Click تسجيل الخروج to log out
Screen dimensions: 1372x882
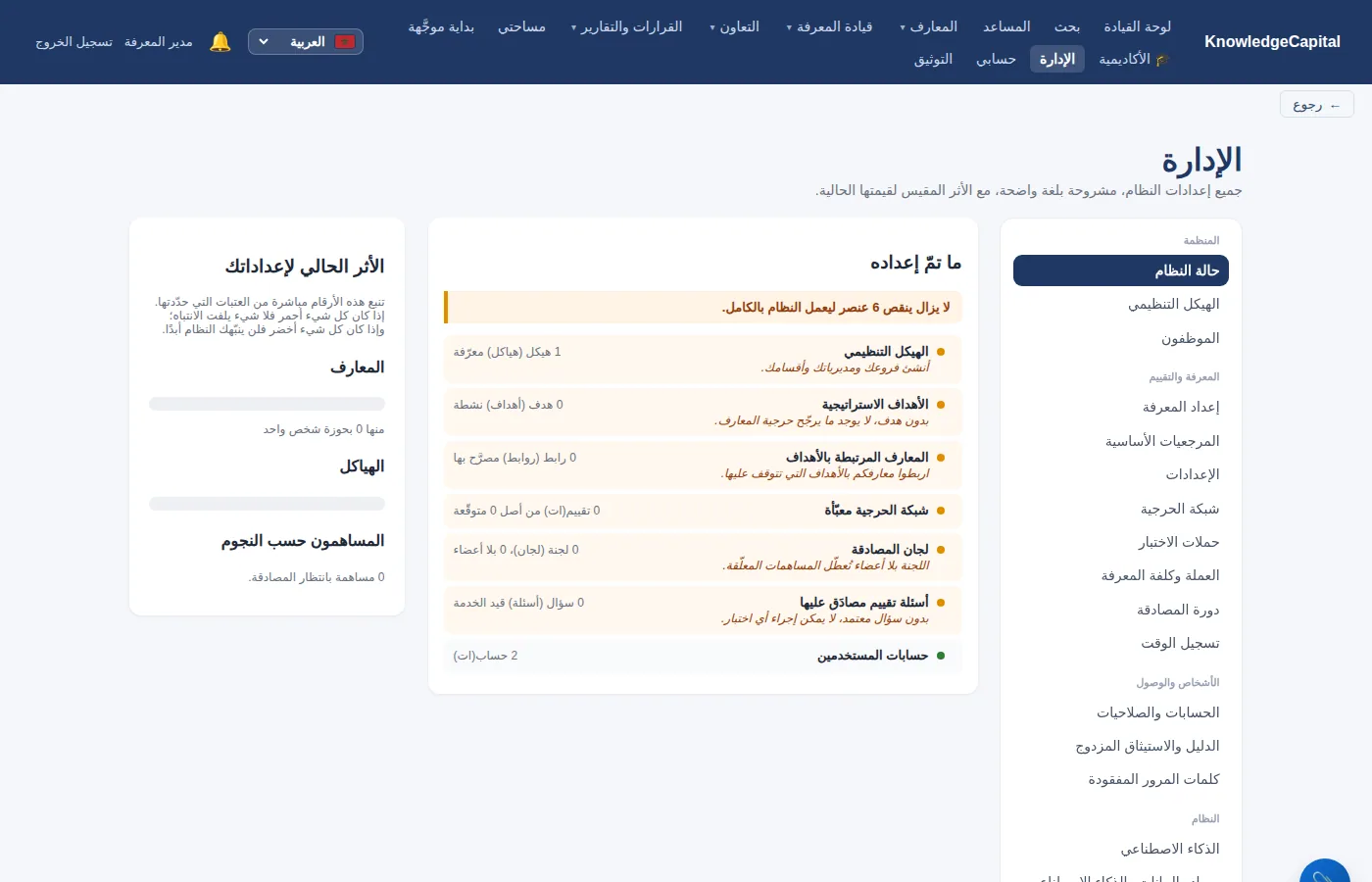click(x=74, y=42)
